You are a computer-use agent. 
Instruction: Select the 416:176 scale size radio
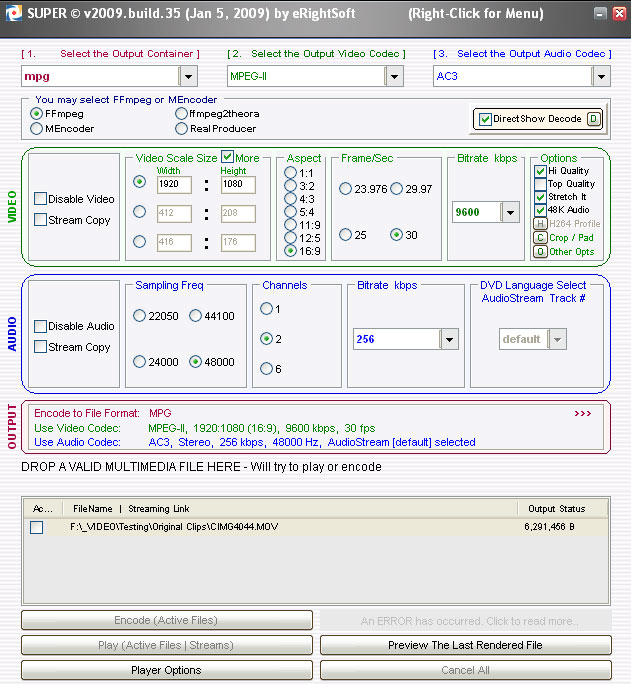(x=139, y=241)
